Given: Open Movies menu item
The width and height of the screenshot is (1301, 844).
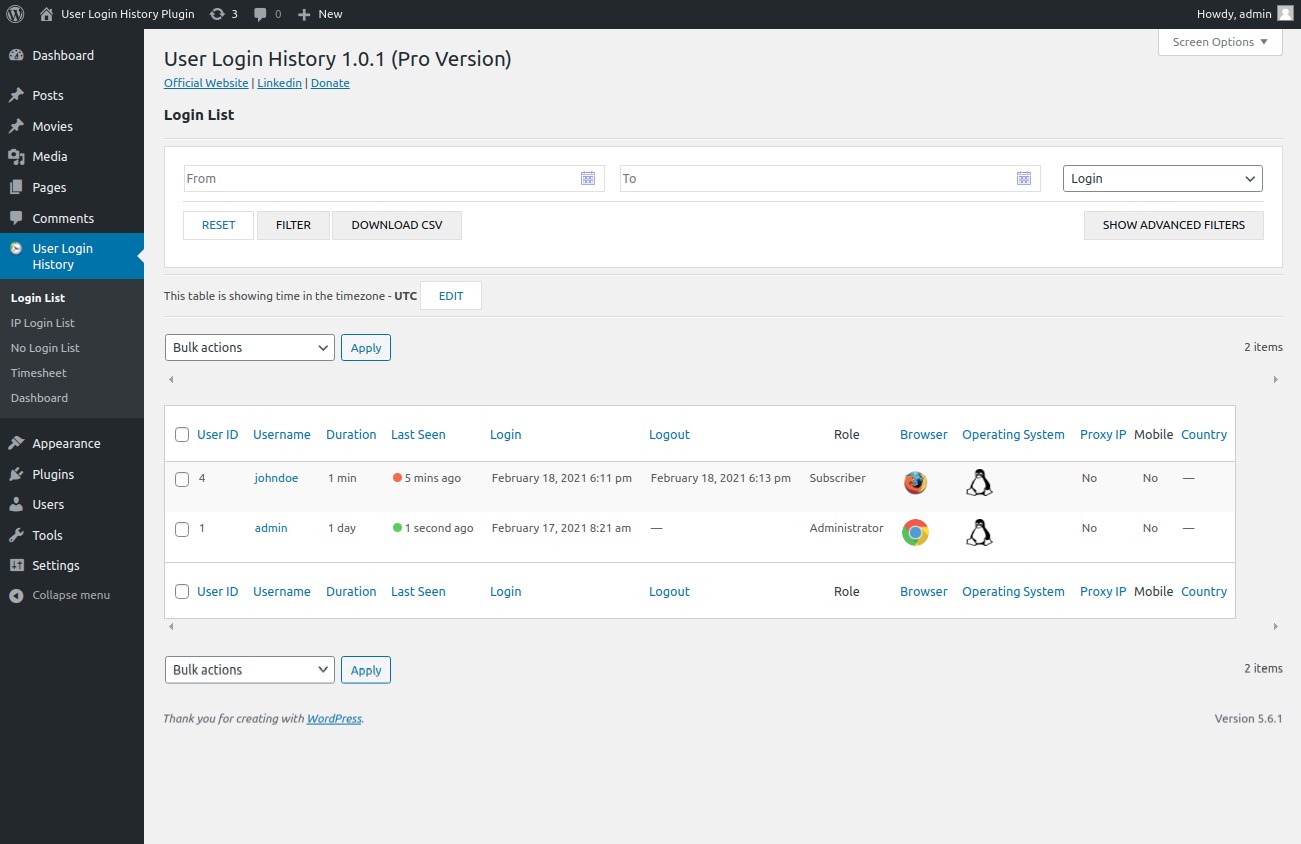Looking at the screenshot, I should point(72,126).
